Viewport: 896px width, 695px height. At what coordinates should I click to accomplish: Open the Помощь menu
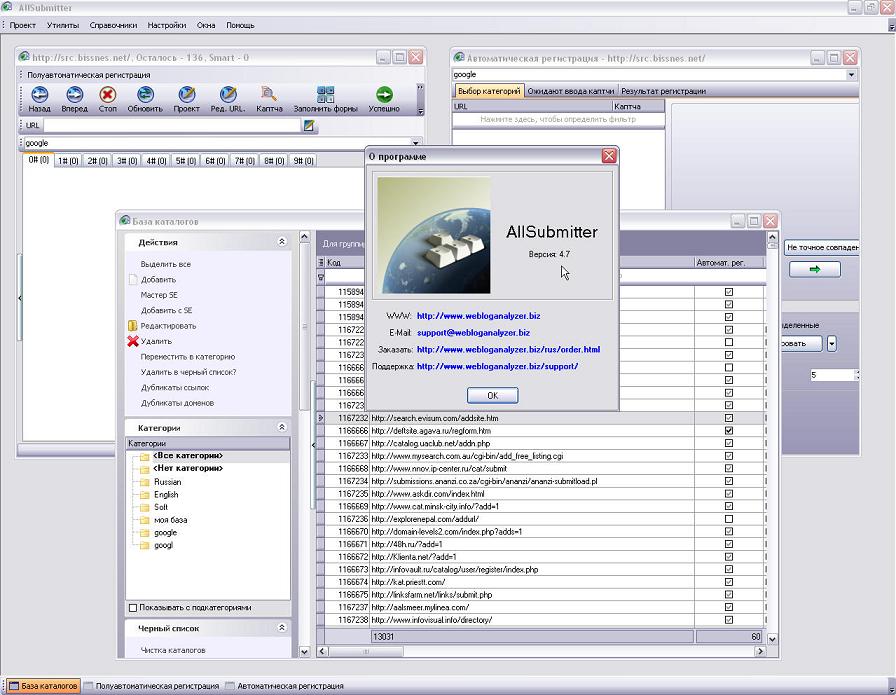240,25
